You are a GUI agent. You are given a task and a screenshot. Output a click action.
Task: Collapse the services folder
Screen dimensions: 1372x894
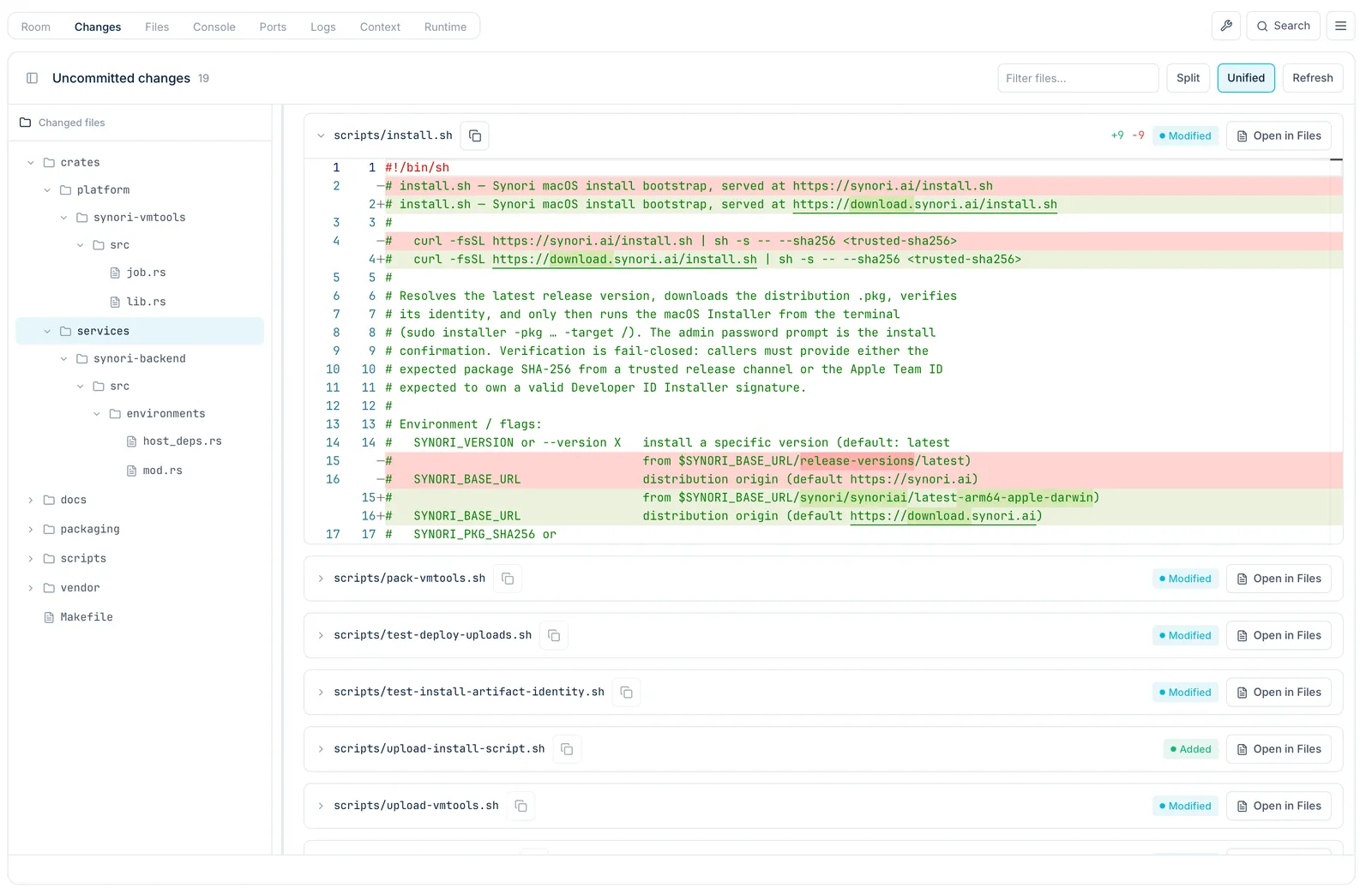(x=47, y=331)
